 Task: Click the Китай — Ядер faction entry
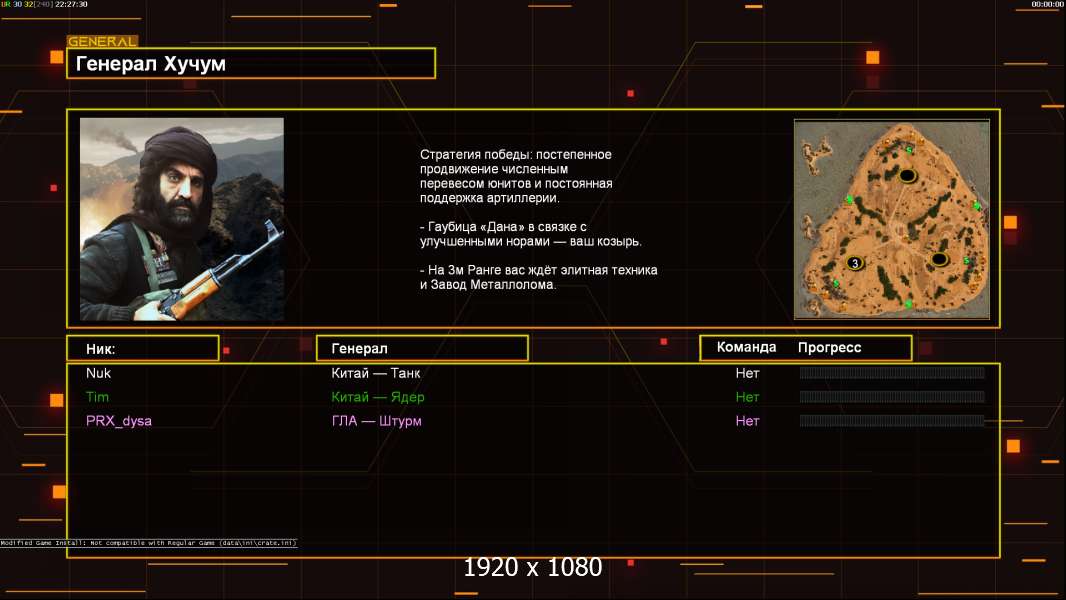point(378,398)
